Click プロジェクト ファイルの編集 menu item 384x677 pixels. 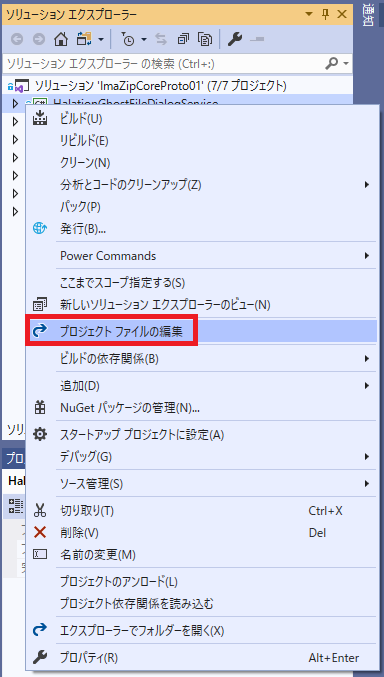tap(201, 331)
